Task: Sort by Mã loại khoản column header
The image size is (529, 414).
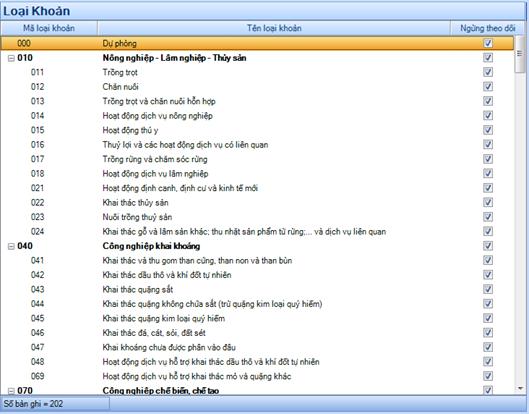Action: point(49,28)
